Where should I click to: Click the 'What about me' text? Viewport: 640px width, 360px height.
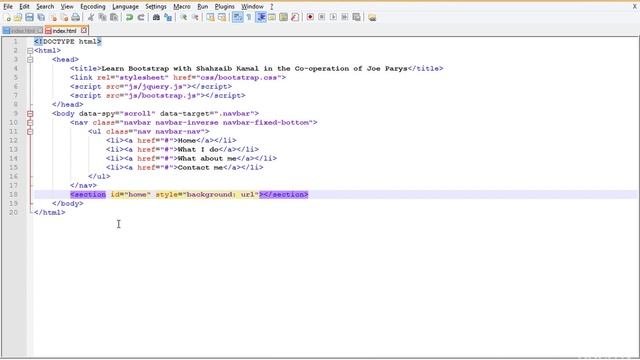click(207, 158)
